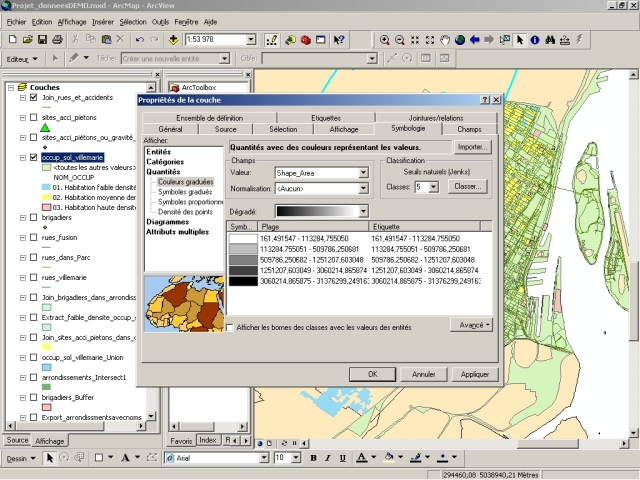Open the Valeur field dropdown
The height and width of the screenshot is (480, 640).
click(x=364, y=173)
